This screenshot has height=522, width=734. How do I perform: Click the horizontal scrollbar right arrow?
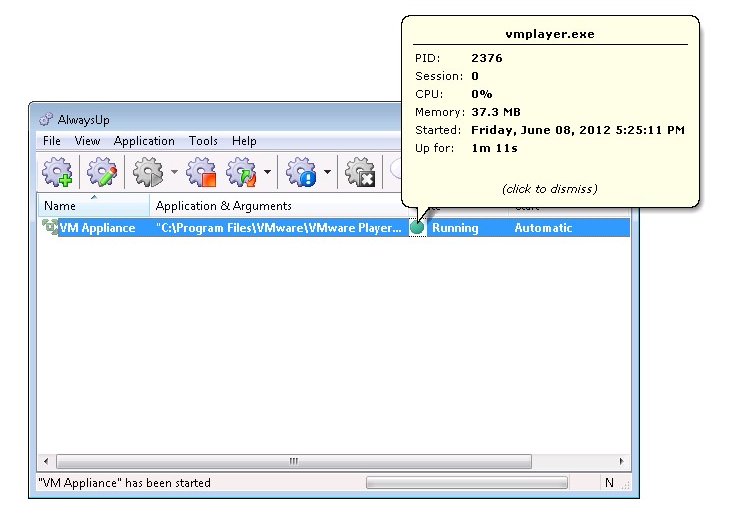[621, 461]
